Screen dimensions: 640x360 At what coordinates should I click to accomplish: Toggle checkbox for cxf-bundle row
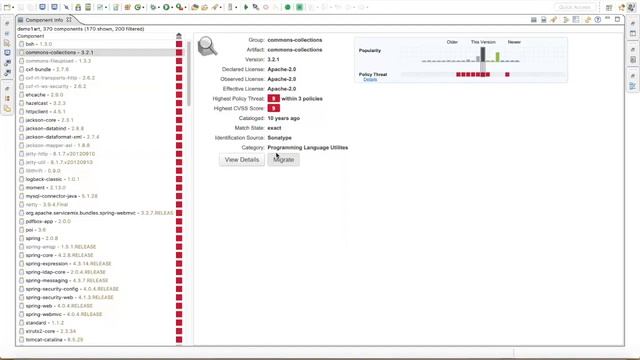click(x=21, y=69)
